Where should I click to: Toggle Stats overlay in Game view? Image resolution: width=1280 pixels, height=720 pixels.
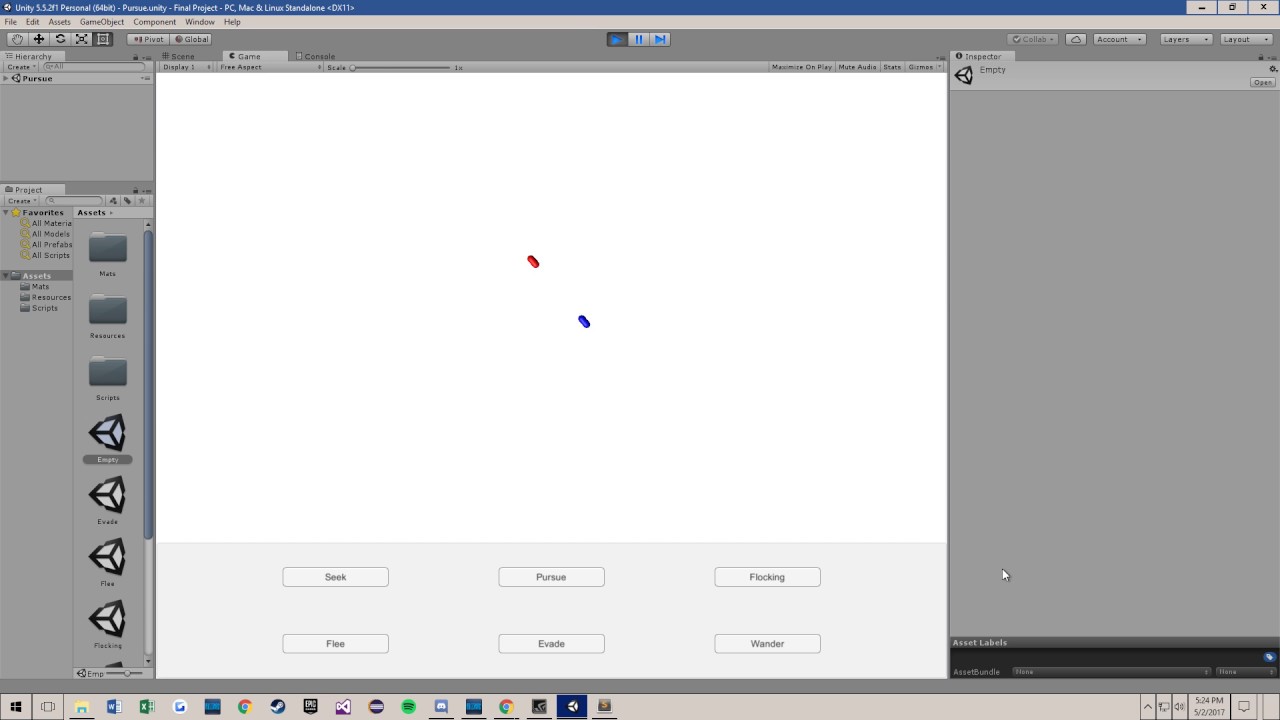click(x=892, y=67)
